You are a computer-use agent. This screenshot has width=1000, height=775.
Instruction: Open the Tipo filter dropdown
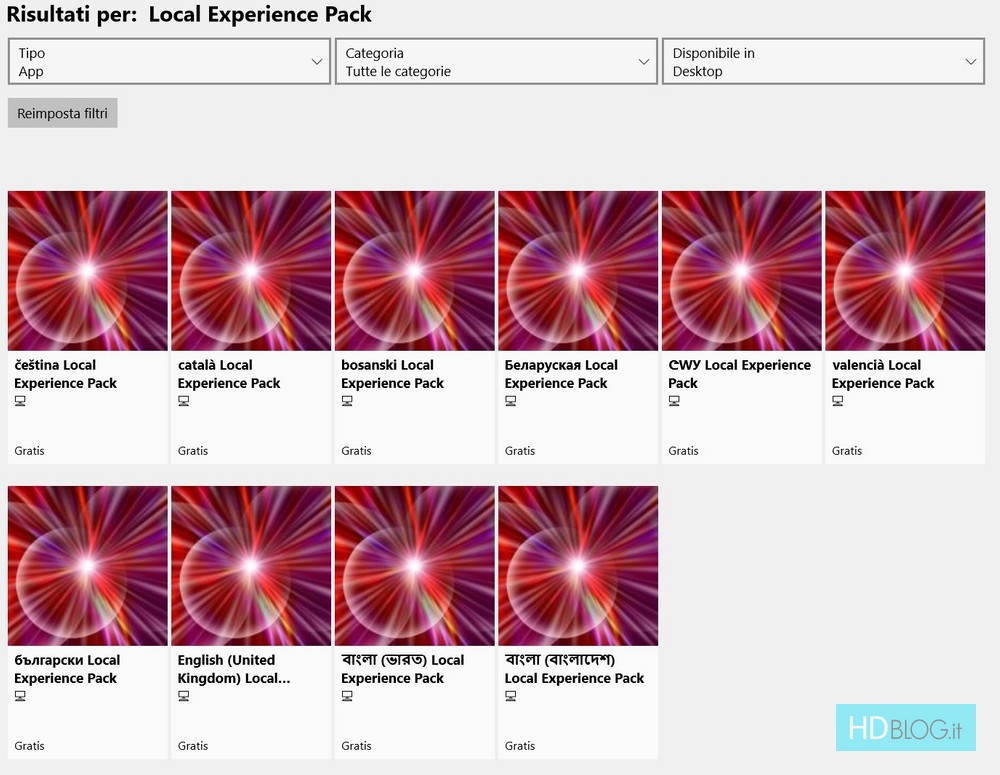point(169,62)
